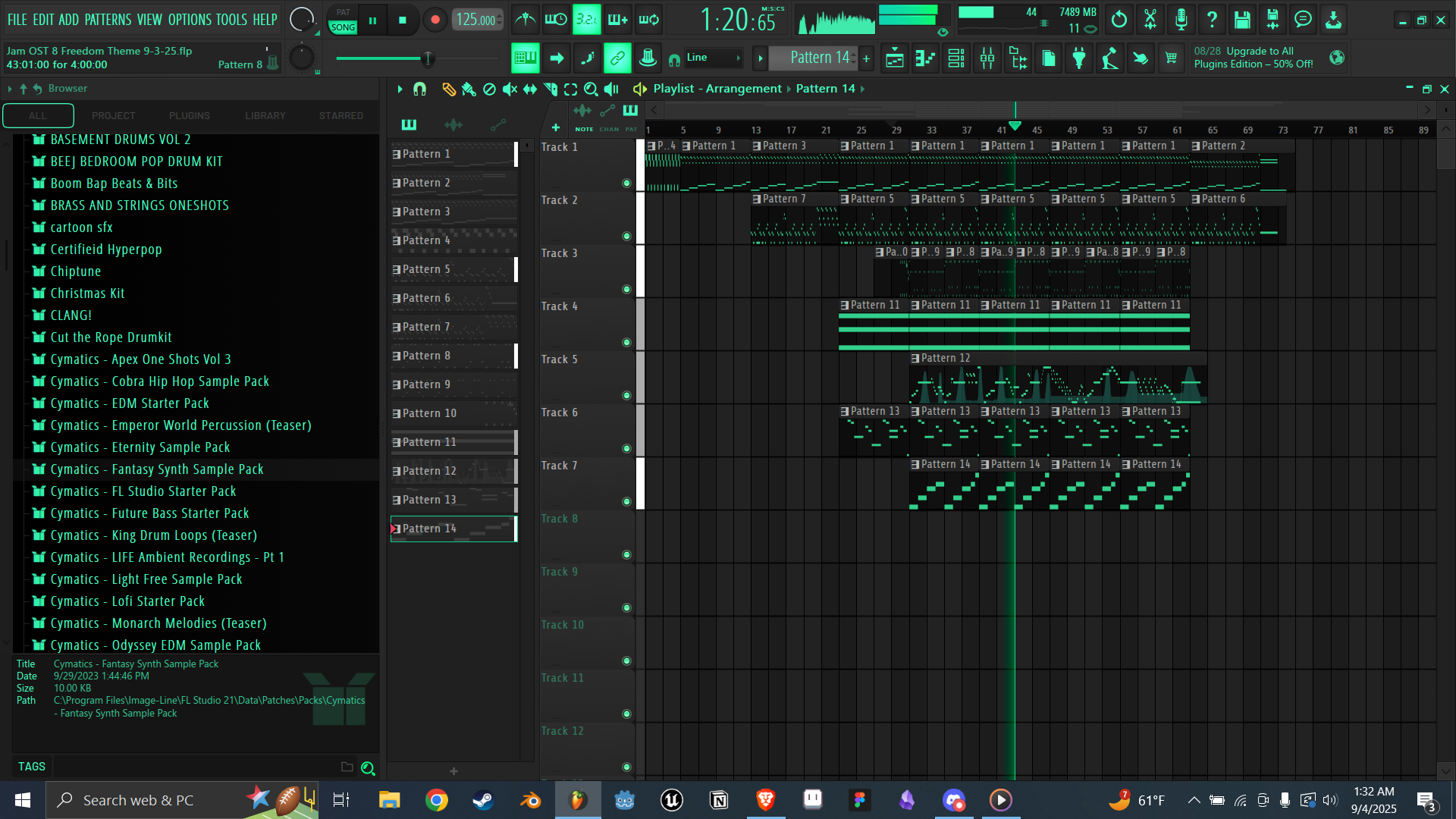Open the Browser options menu arrow
The height and width of the screenshot is (819, 1456).
(10, 89)
